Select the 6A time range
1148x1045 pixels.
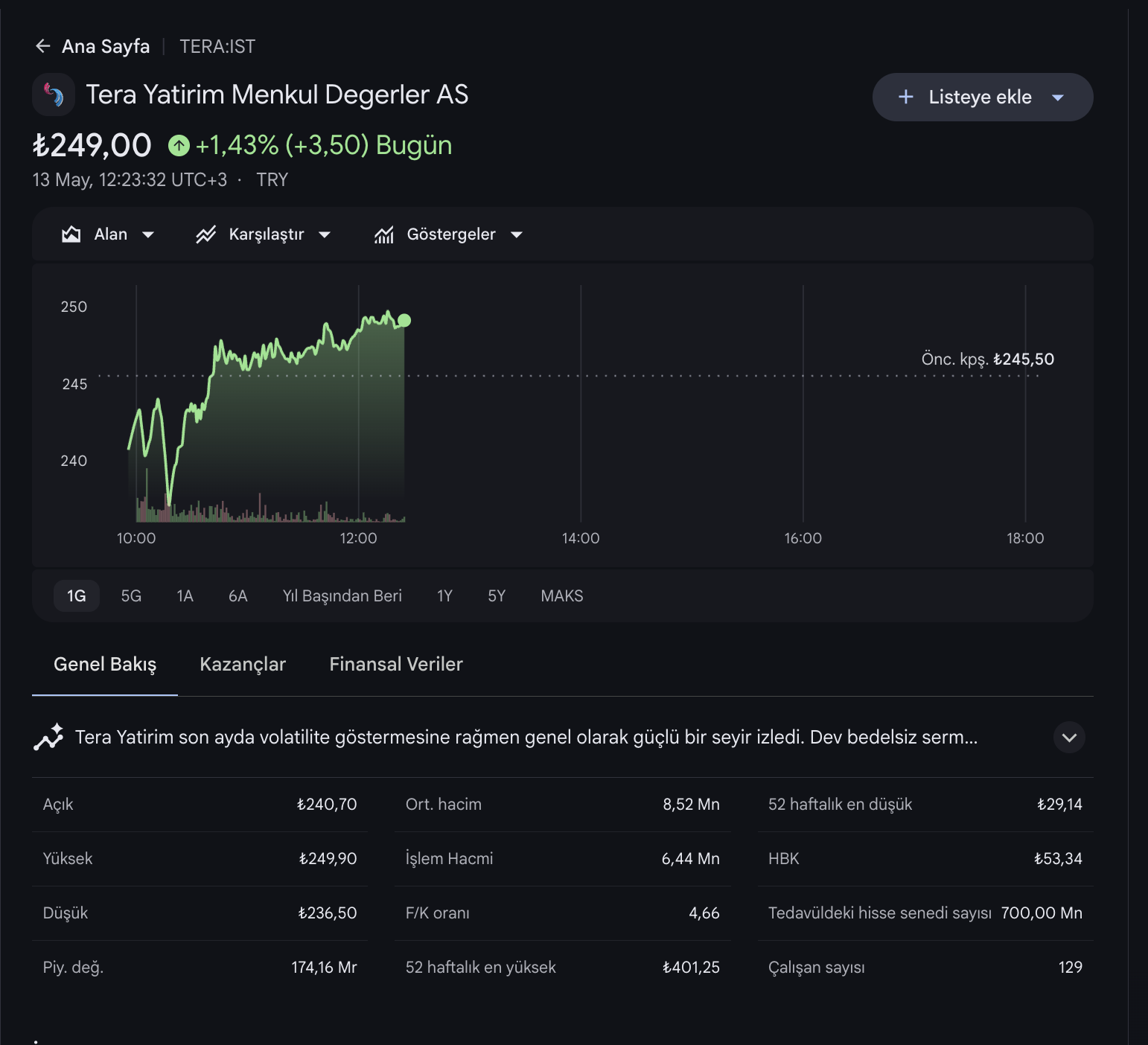tap(237, 596)
